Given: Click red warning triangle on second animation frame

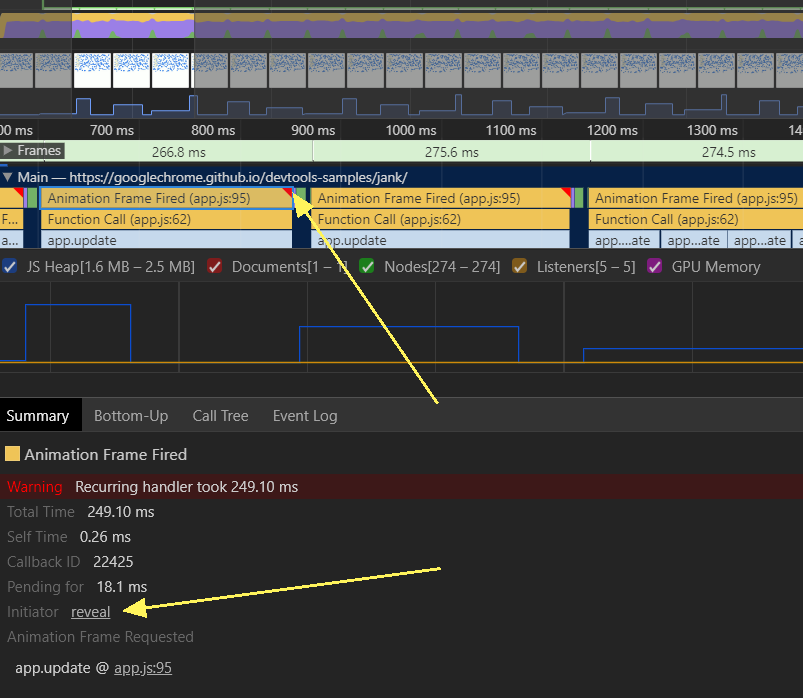Looking at the screenshot, I should 566,193.
